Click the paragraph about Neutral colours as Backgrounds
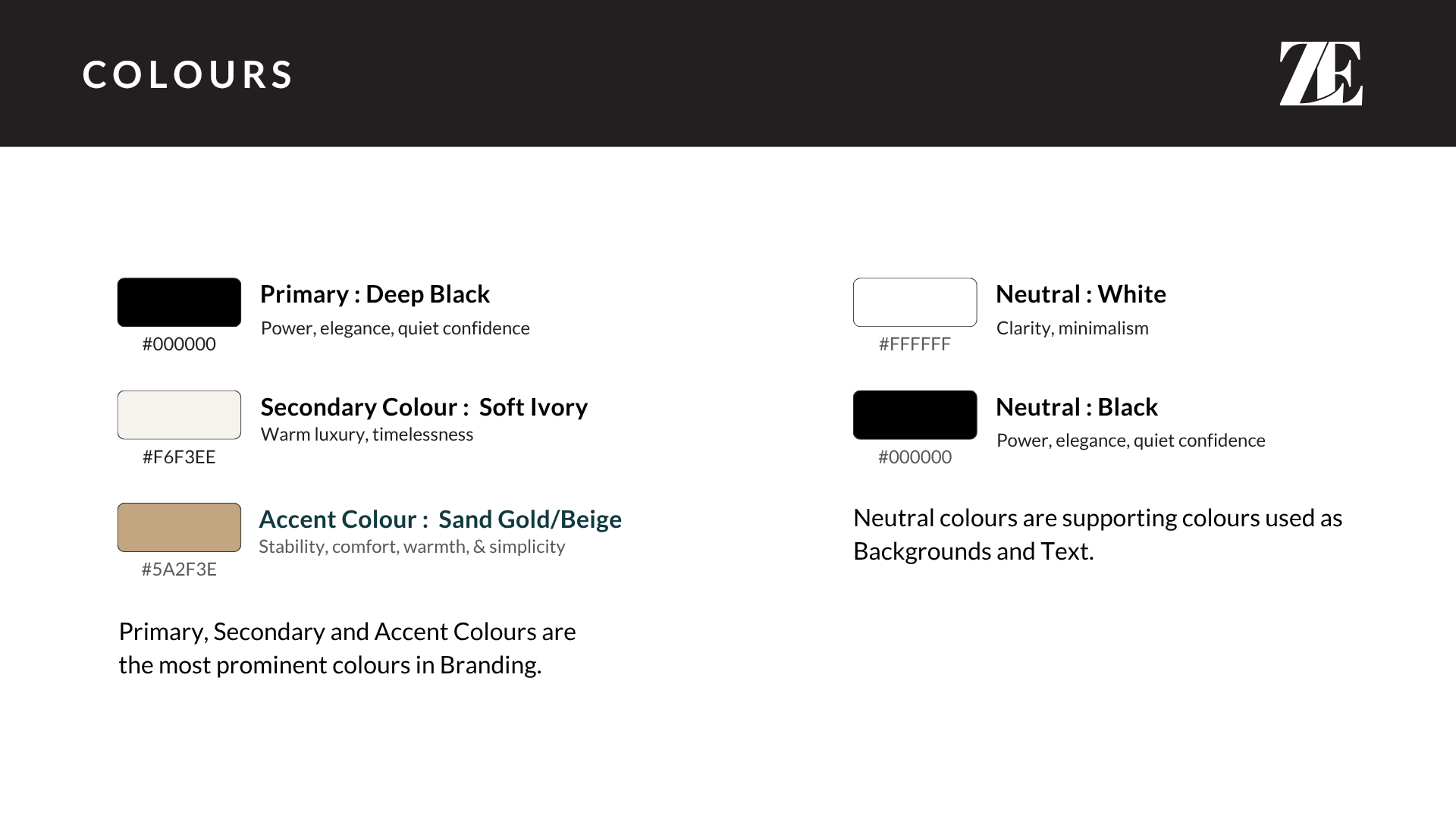The height and width of the screenshot is (819, 1456). coord(1097,535)
